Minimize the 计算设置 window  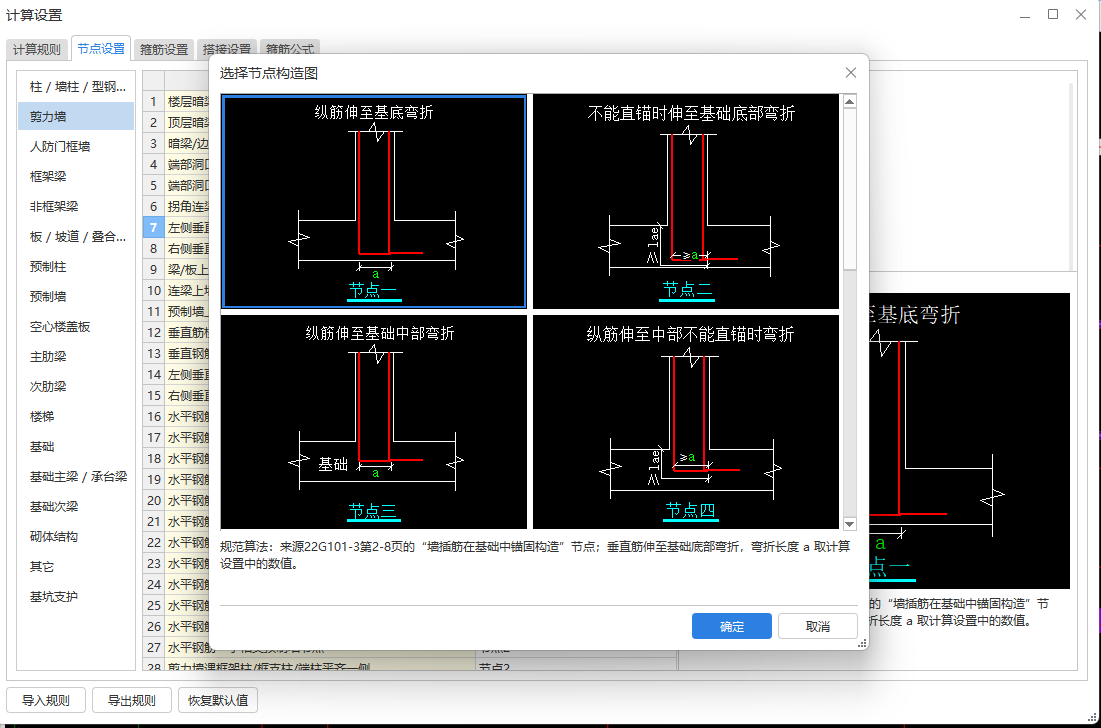(x=1025, y=14)
